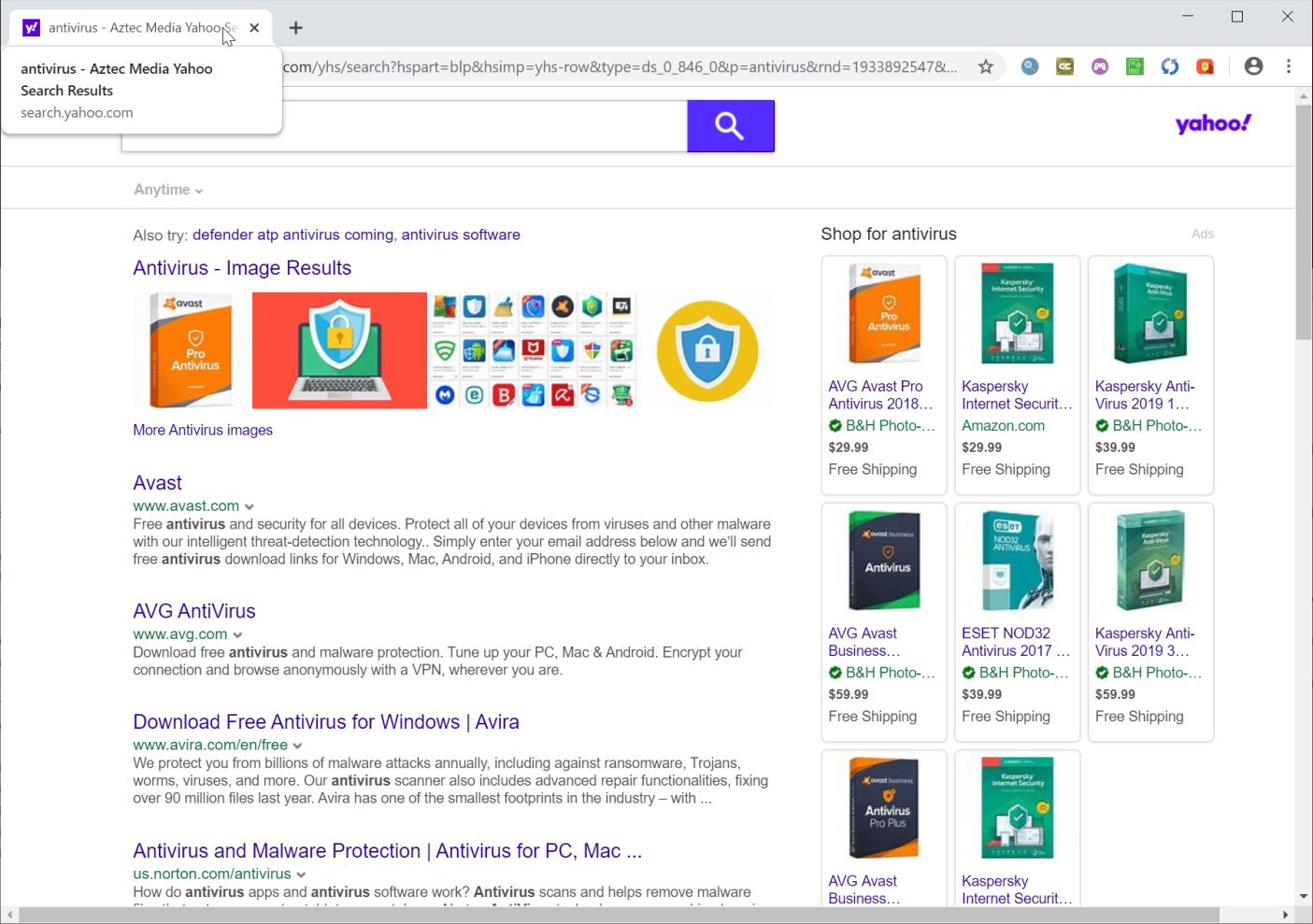The image size is (1313, 924).
Task: Expand options arrow beside www.avira.com/en/free
Action: click(x=297, y=746)
